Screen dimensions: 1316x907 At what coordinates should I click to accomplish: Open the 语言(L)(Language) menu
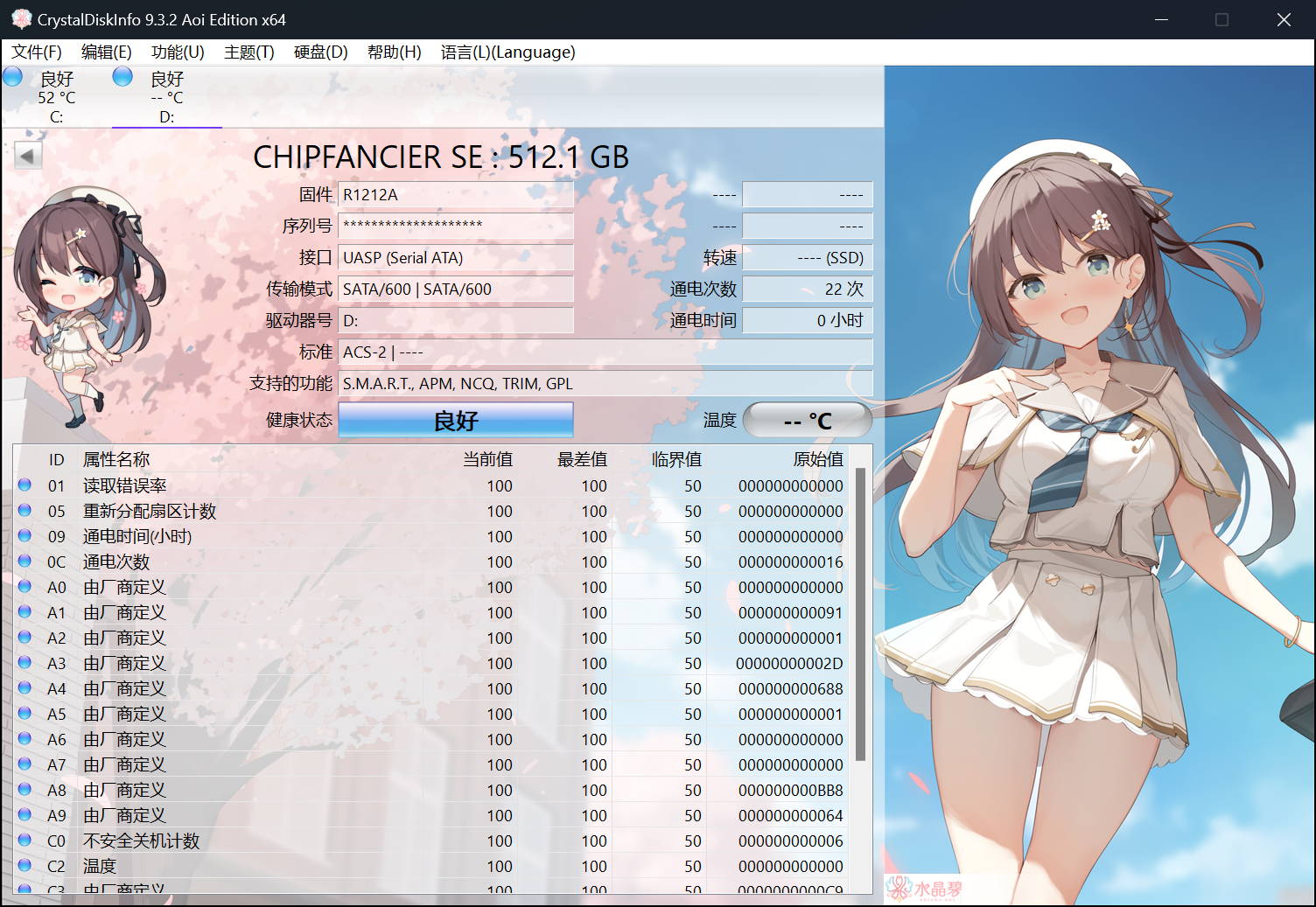pos(507,52)
